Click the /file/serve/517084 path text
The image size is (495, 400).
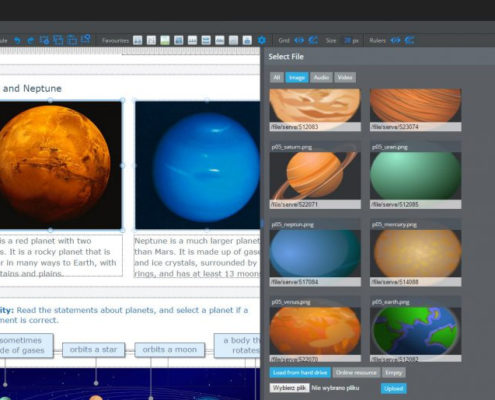294,282
